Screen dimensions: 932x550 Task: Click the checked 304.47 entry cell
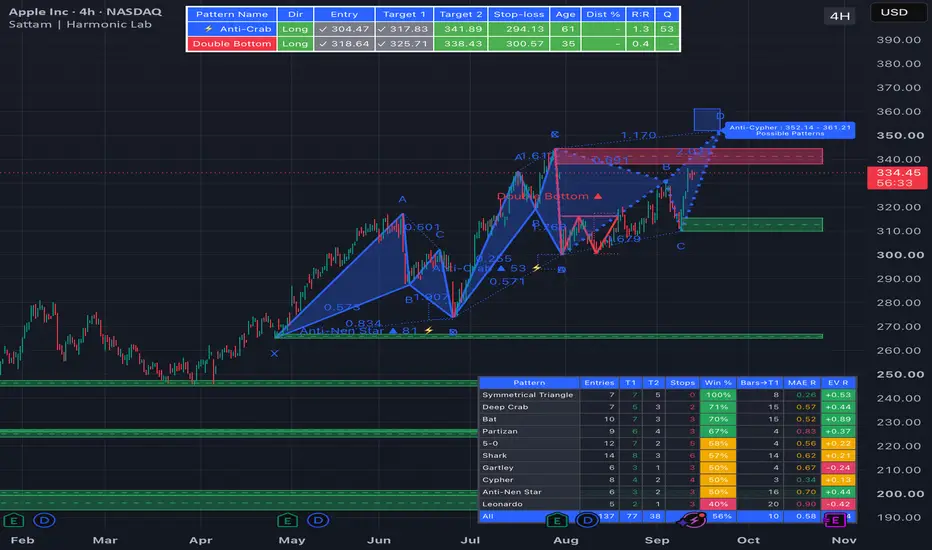pyautogui.click(x=344, y=29)
